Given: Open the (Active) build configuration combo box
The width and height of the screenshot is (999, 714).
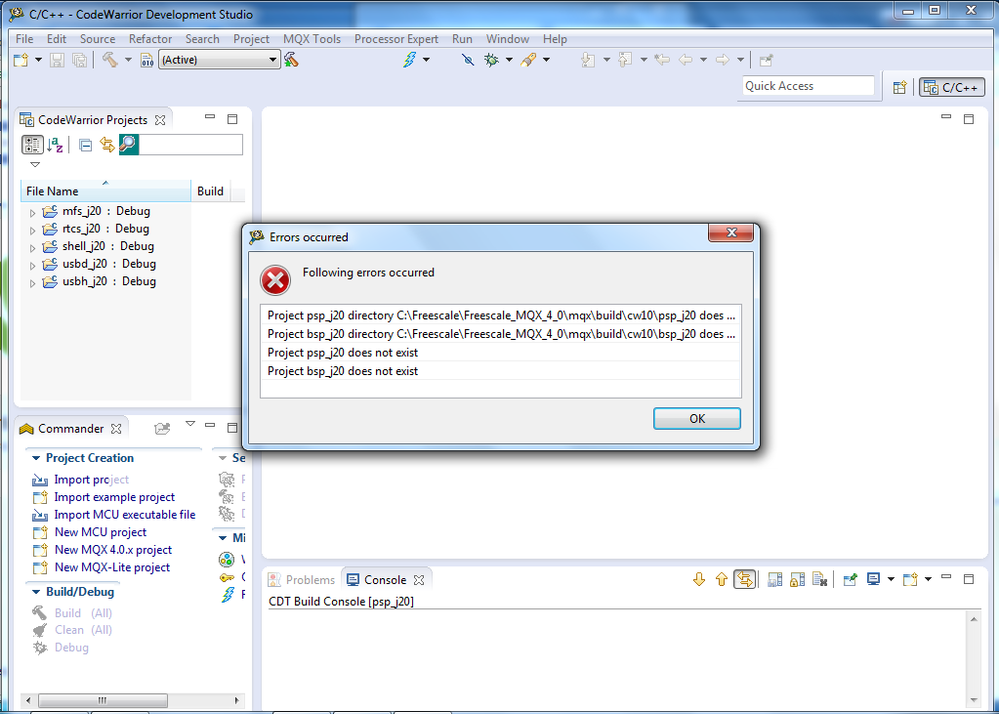Looking at the screenshot, I should (219, 60).
